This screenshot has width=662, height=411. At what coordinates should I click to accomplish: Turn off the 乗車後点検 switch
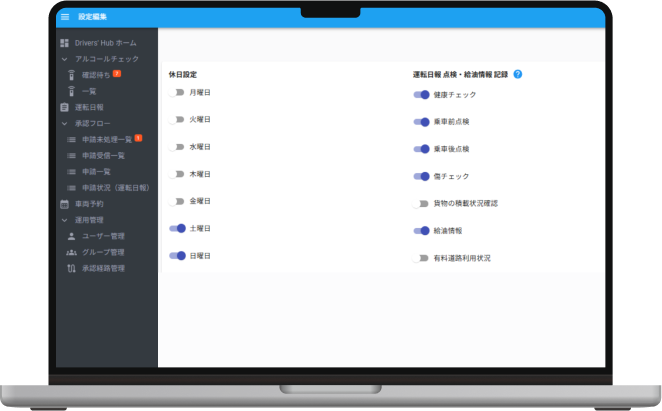421,149
